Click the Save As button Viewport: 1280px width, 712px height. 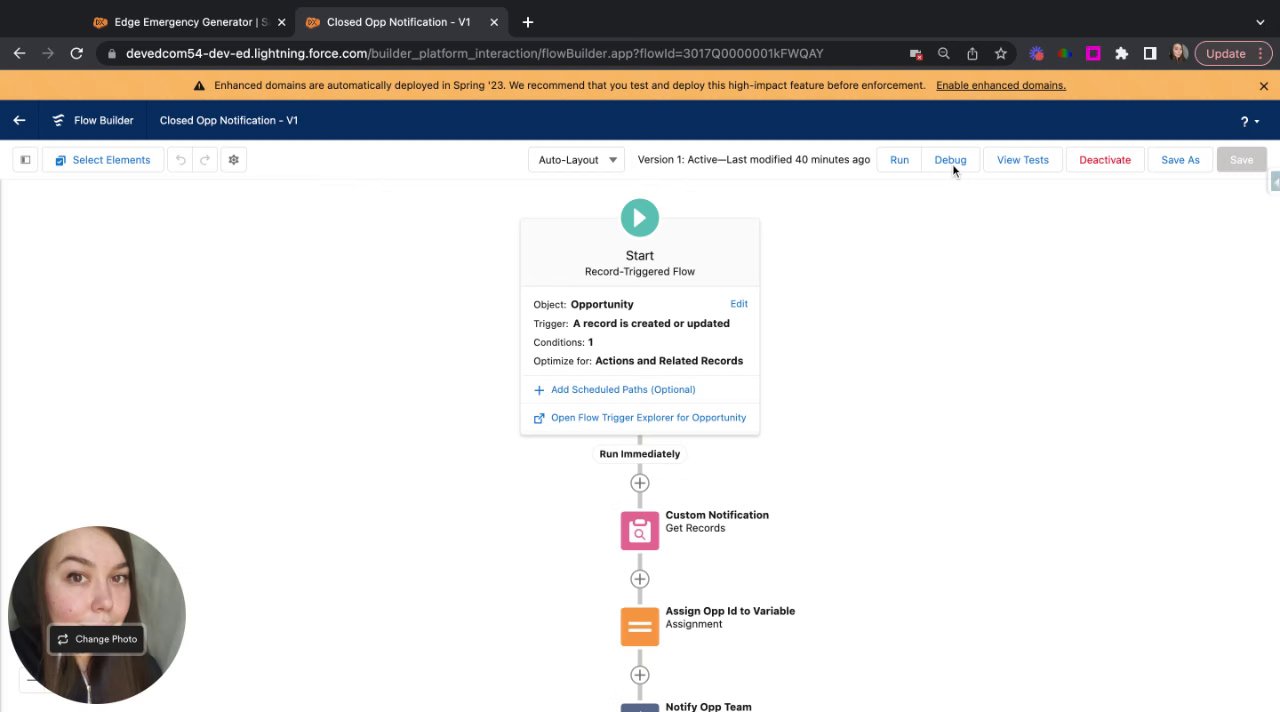1180,160
